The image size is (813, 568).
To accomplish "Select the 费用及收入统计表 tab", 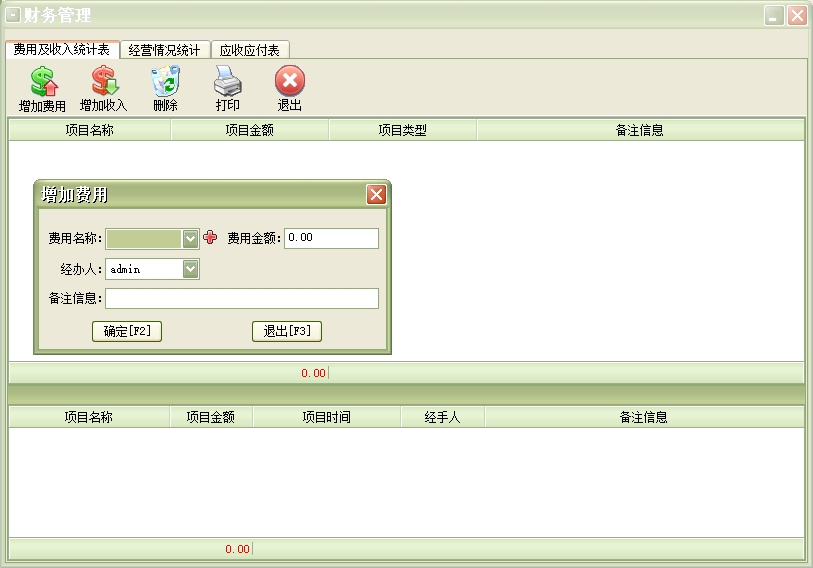I will [62, 50].
